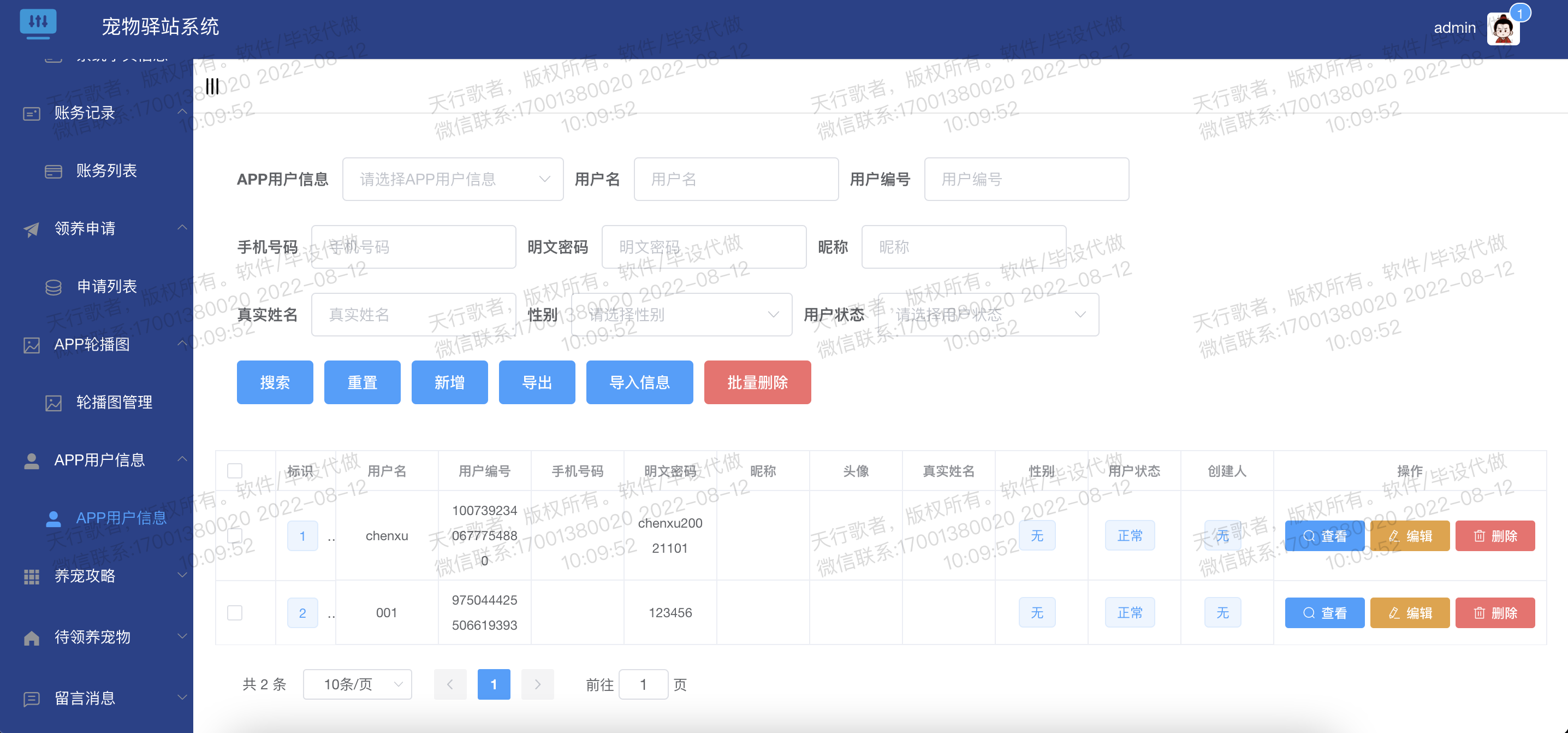Click the red 批量删除 button
Image resolution: width=1568 pixels, height=733 pixels.
(x=757, y=382)
